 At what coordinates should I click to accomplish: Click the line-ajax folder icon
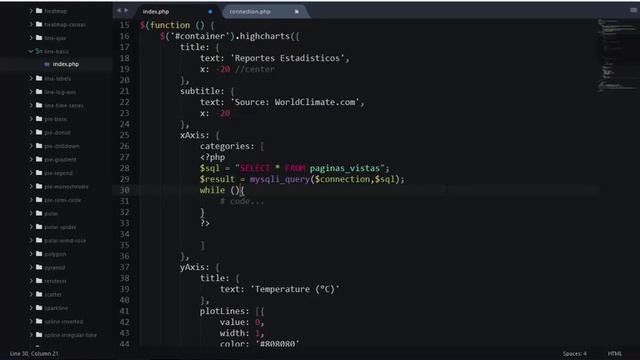(39, 38)
